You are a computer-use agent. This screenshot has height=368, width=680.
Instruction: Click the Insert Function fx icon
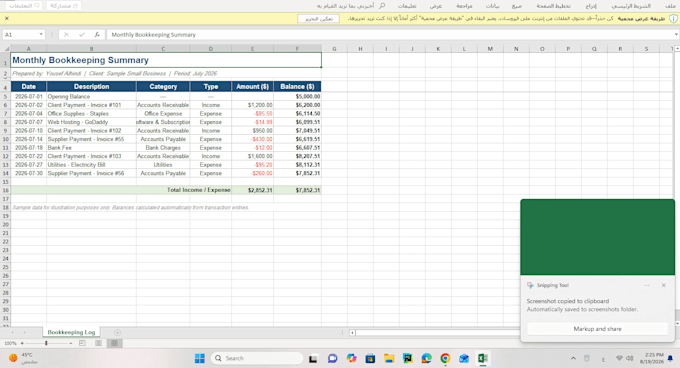(97, 35)
